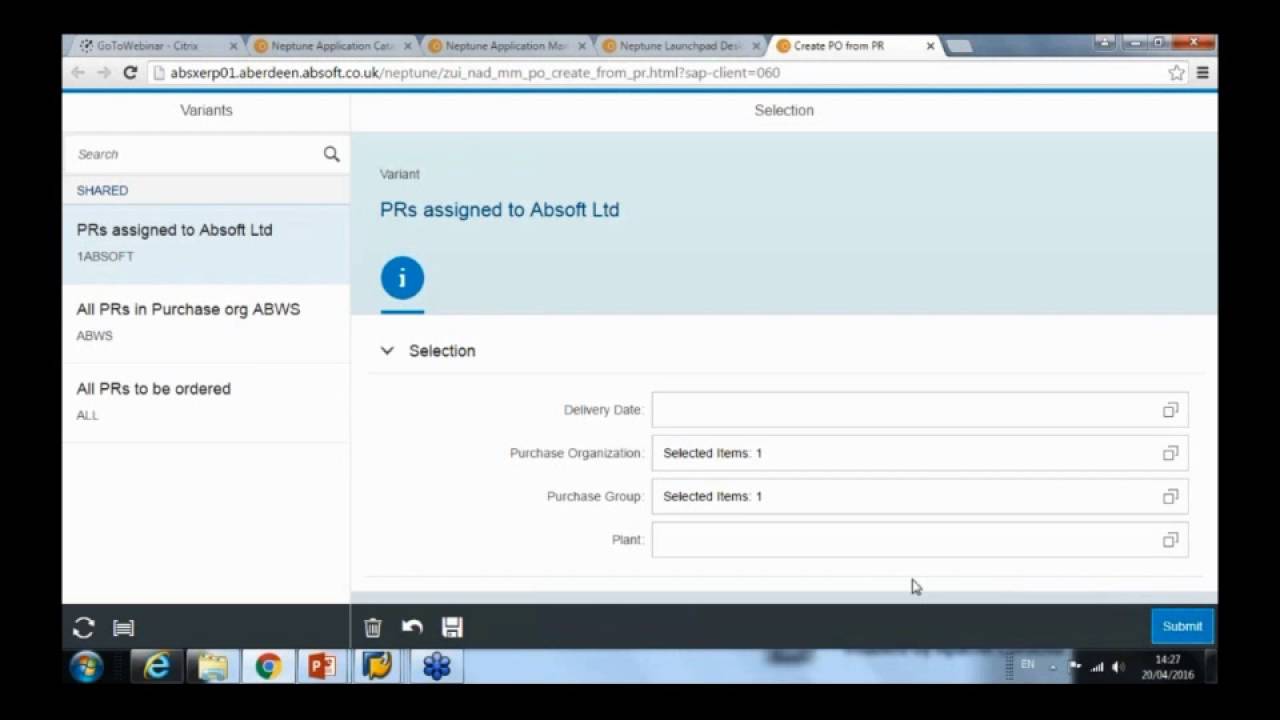Viewport: 1280px width, 720px height.
Task: Open value help for Plant
Action: [1170, 540]
